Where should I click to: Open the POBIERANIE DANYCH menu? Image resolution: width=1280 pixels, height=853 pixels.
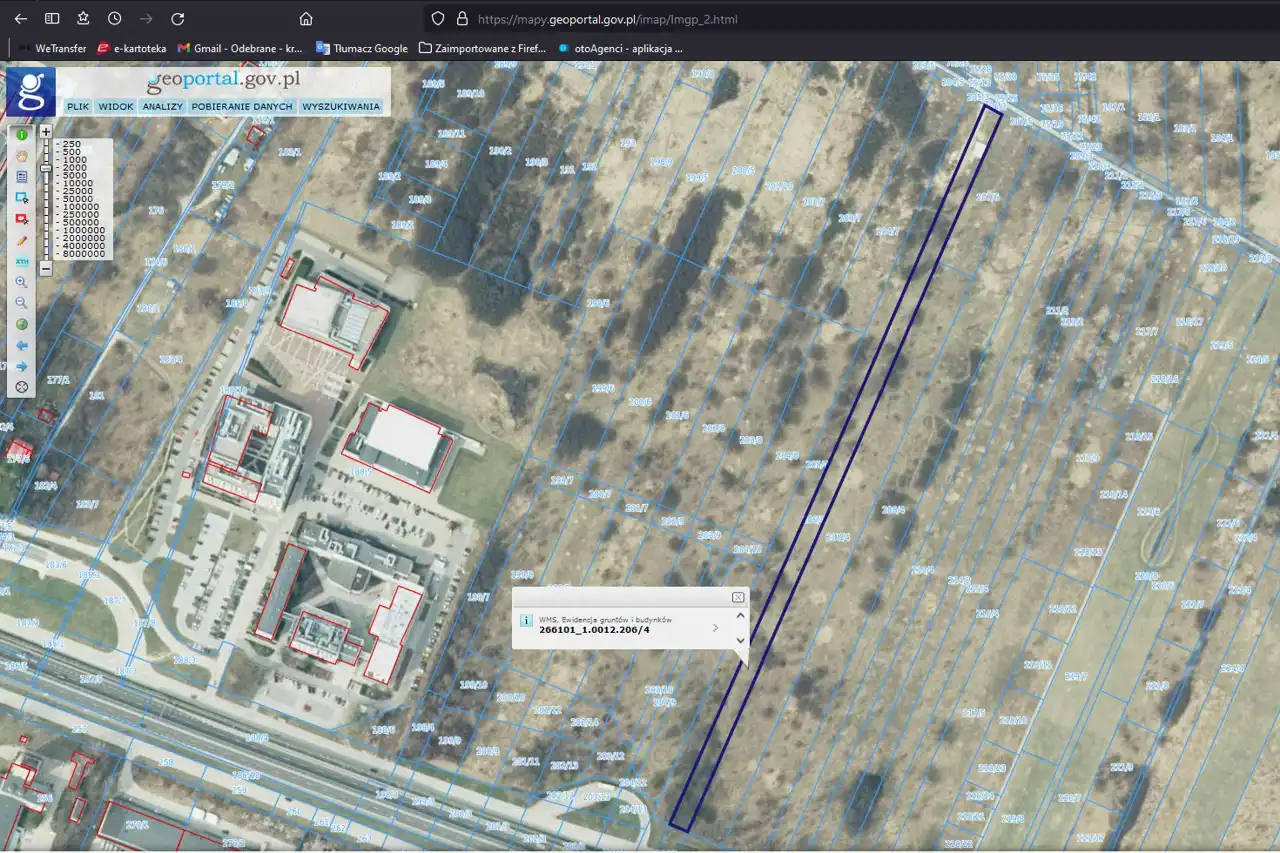click(242, 106)
